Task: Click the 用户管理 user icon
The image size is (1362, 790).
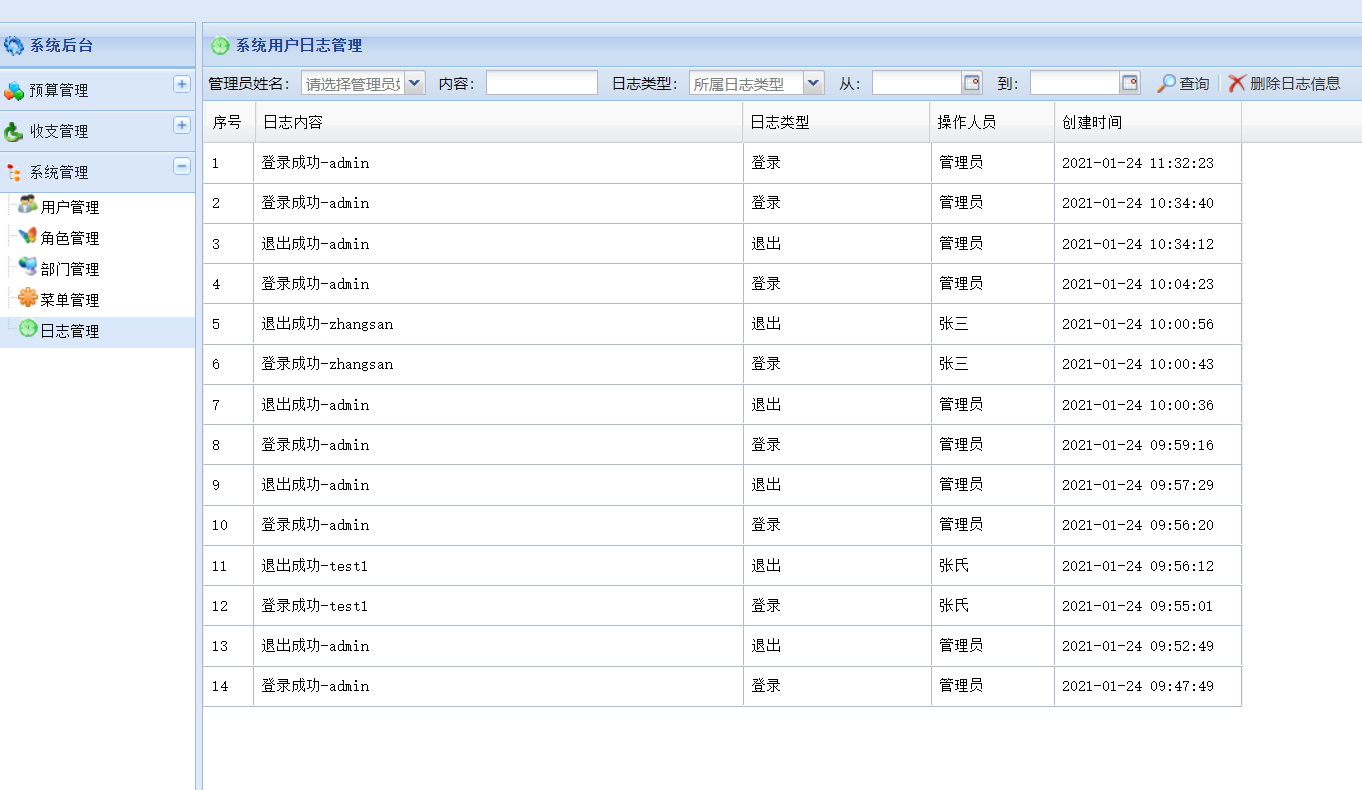Action: (28, 205)
